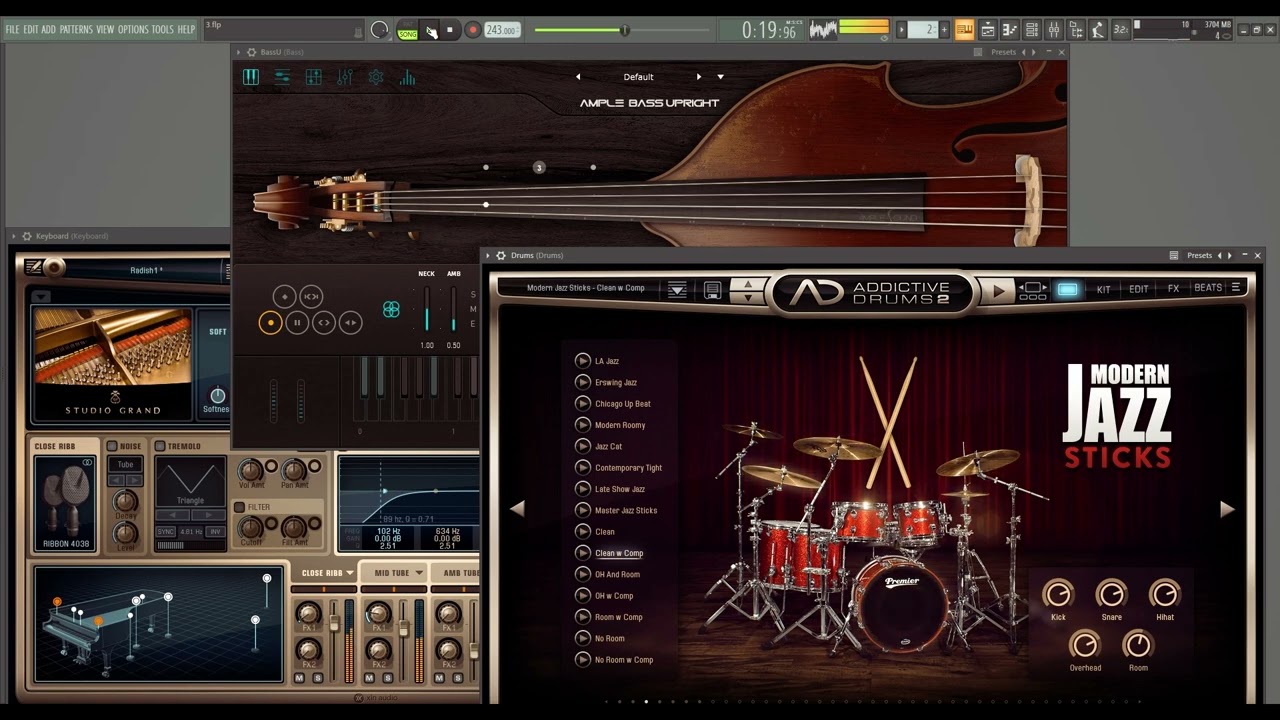Image resolution: width=1280 pixels, height=720 pixels.
Task: Adjust the AMB mic level slider
Action: (x=453, y=309)
